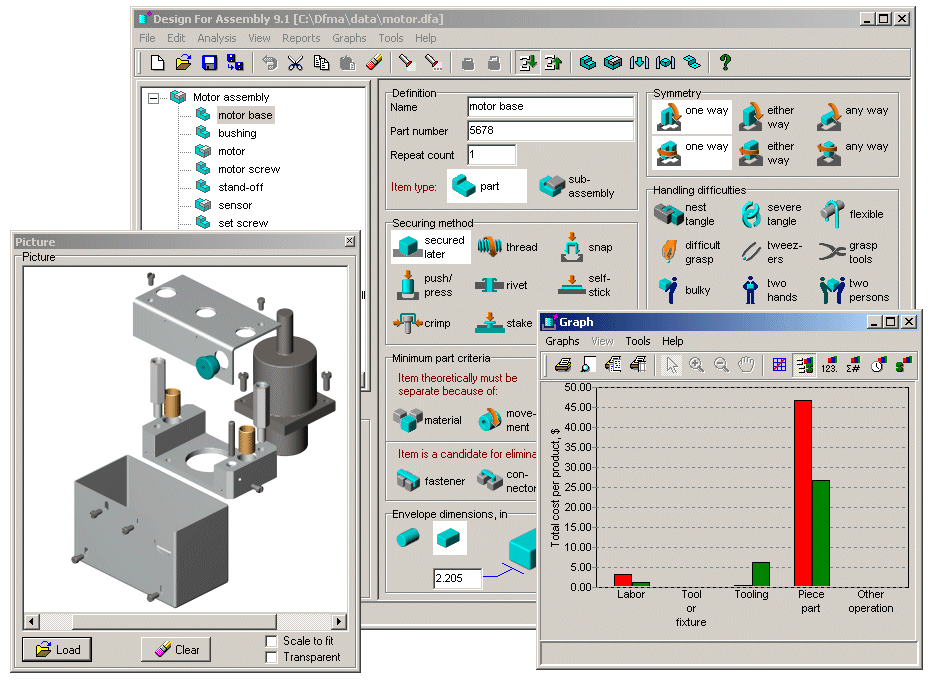
Task: Click the print icon in Graph window
Action: (x=563, y=365)
